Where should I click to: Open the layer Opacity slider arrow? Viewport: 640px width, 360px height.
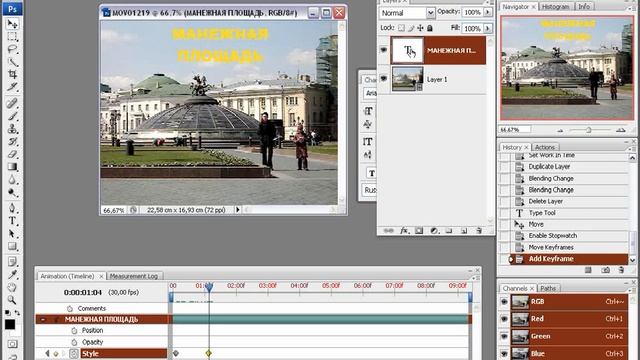(x=488, y=12)
